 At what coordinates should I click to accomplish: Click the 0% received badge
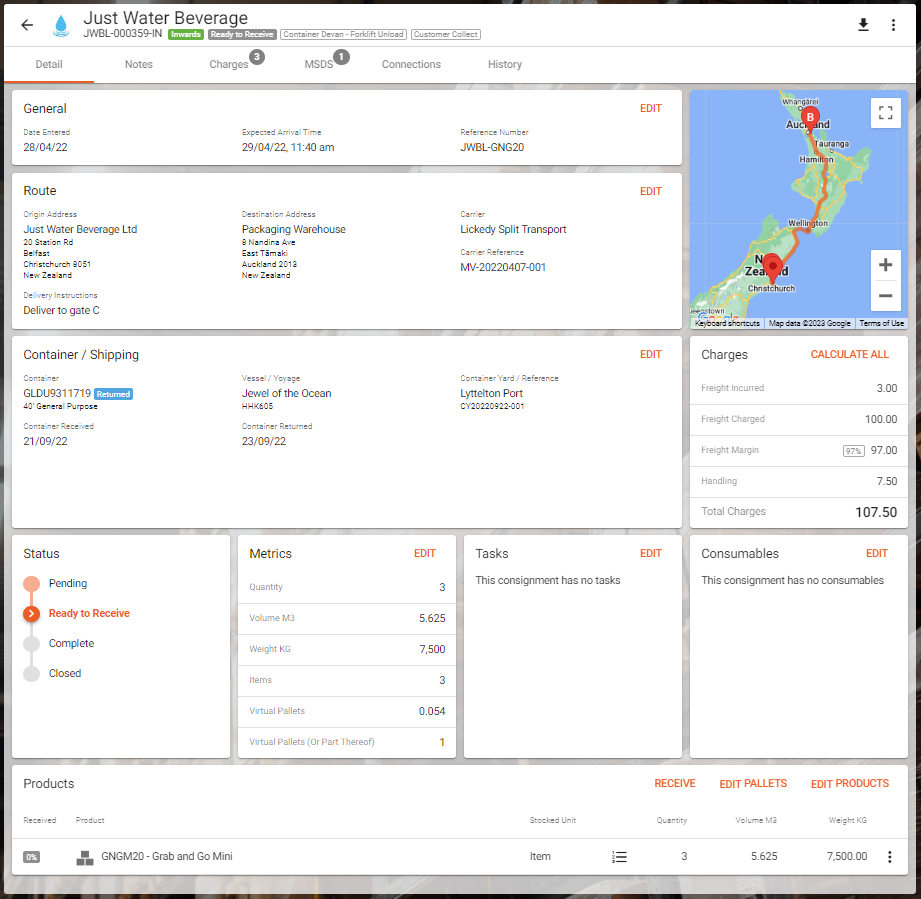(x=32, y=857)
